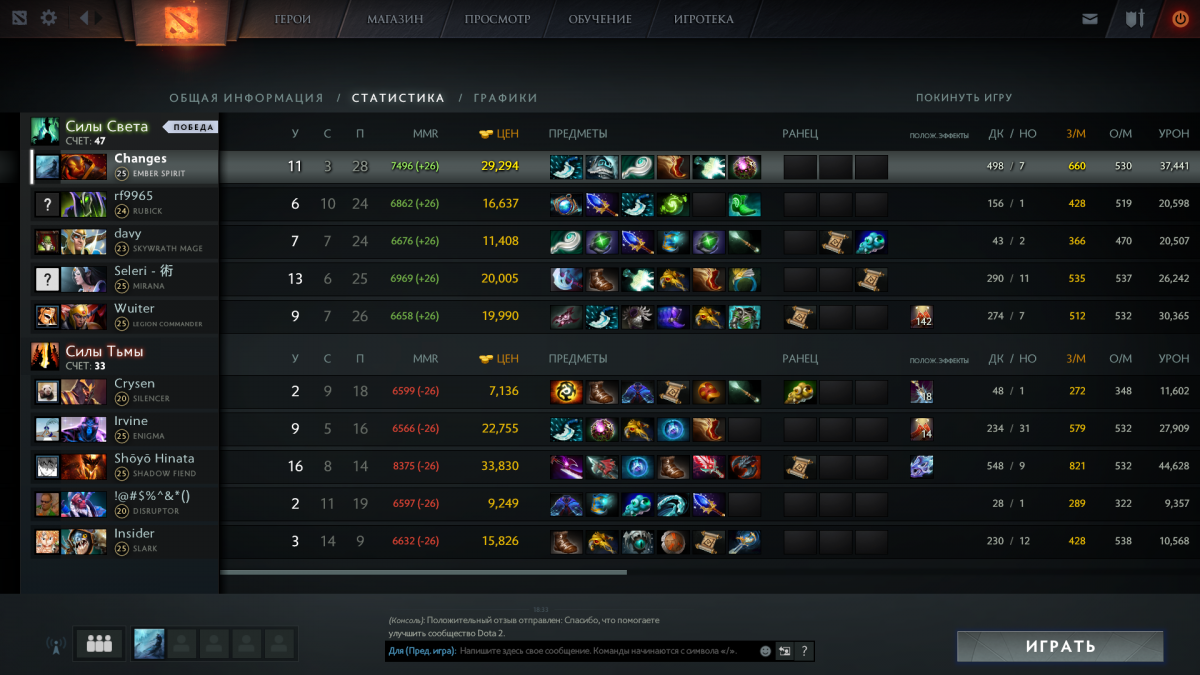The image size is (1200, 675).
Task: Open the МАГАЗИН menu
Action: click(395, 19)
